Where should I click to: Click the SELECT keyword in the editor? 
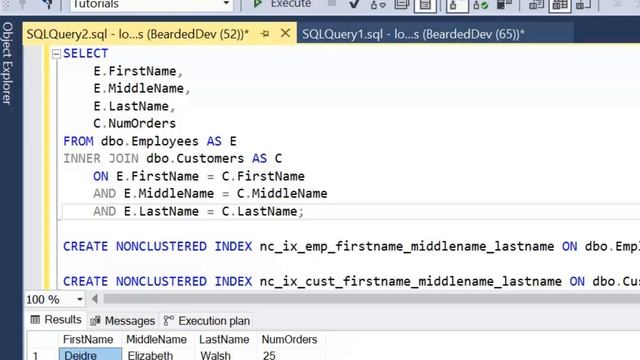click(x=86, y=53)
